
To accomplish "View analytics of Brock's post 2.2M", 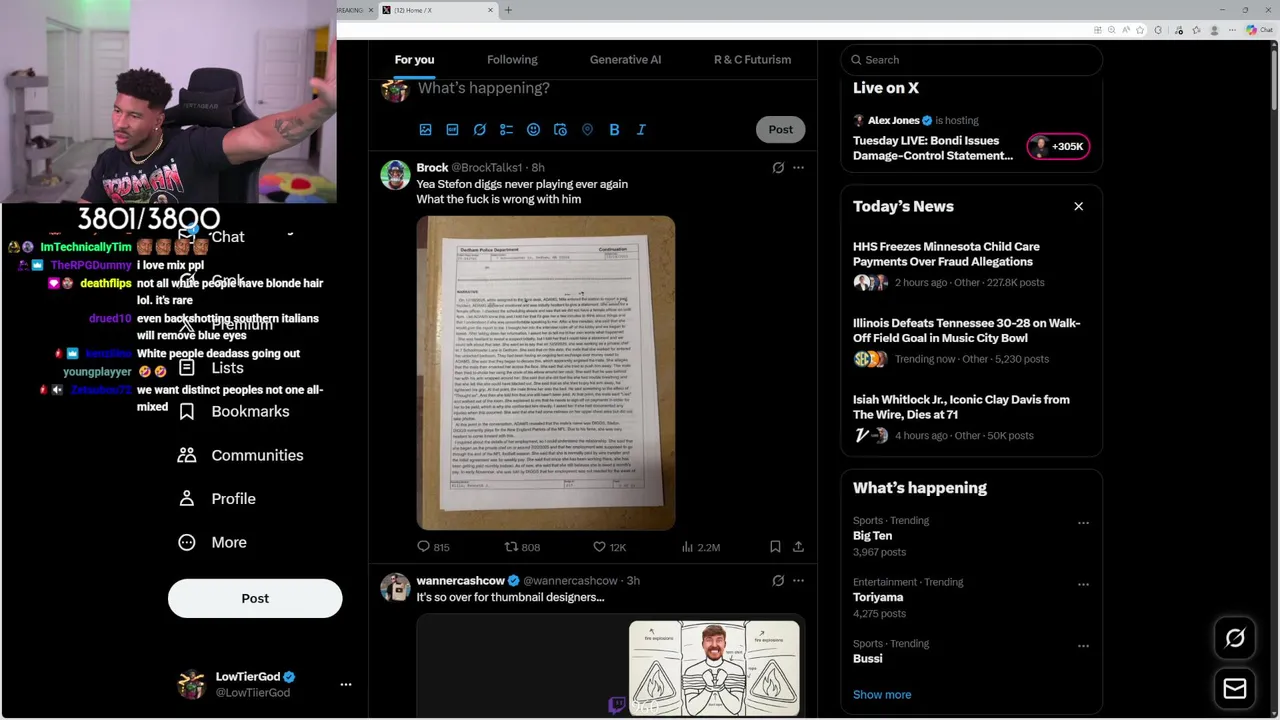I will 700,547.
